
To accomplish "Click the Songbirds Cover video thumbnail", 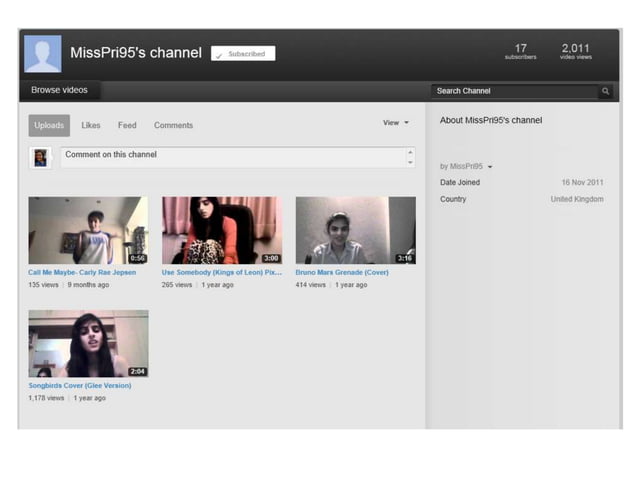I will click(88, 343).
